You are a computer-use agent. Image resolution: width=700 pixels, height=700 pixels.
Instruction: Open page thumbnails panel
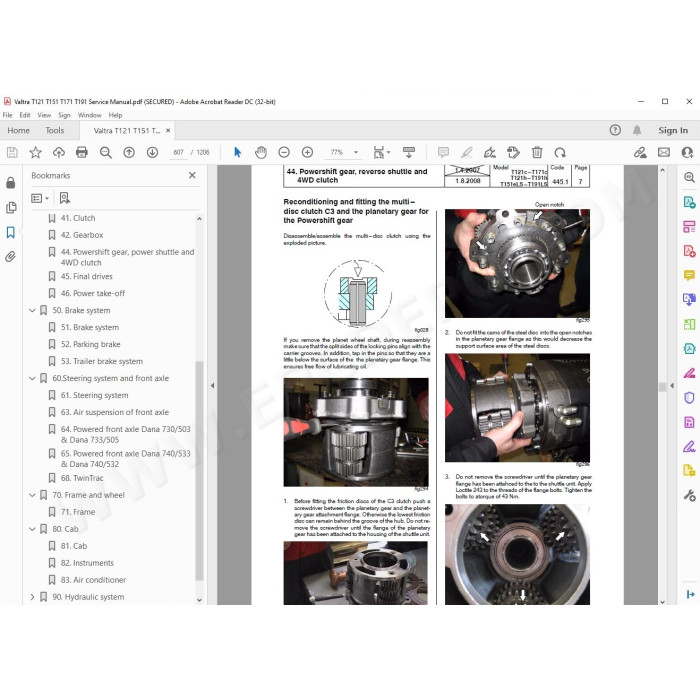[11, 208]
